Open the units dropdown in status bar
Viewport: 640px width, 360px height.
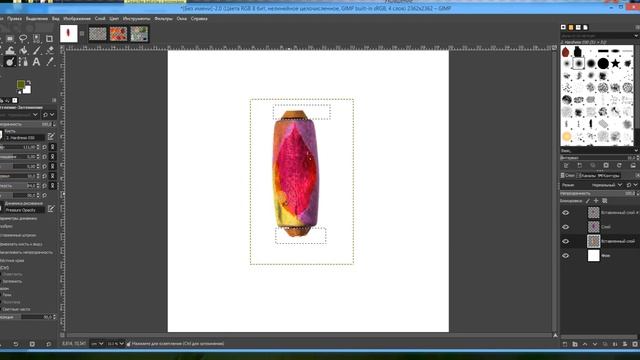97,344
